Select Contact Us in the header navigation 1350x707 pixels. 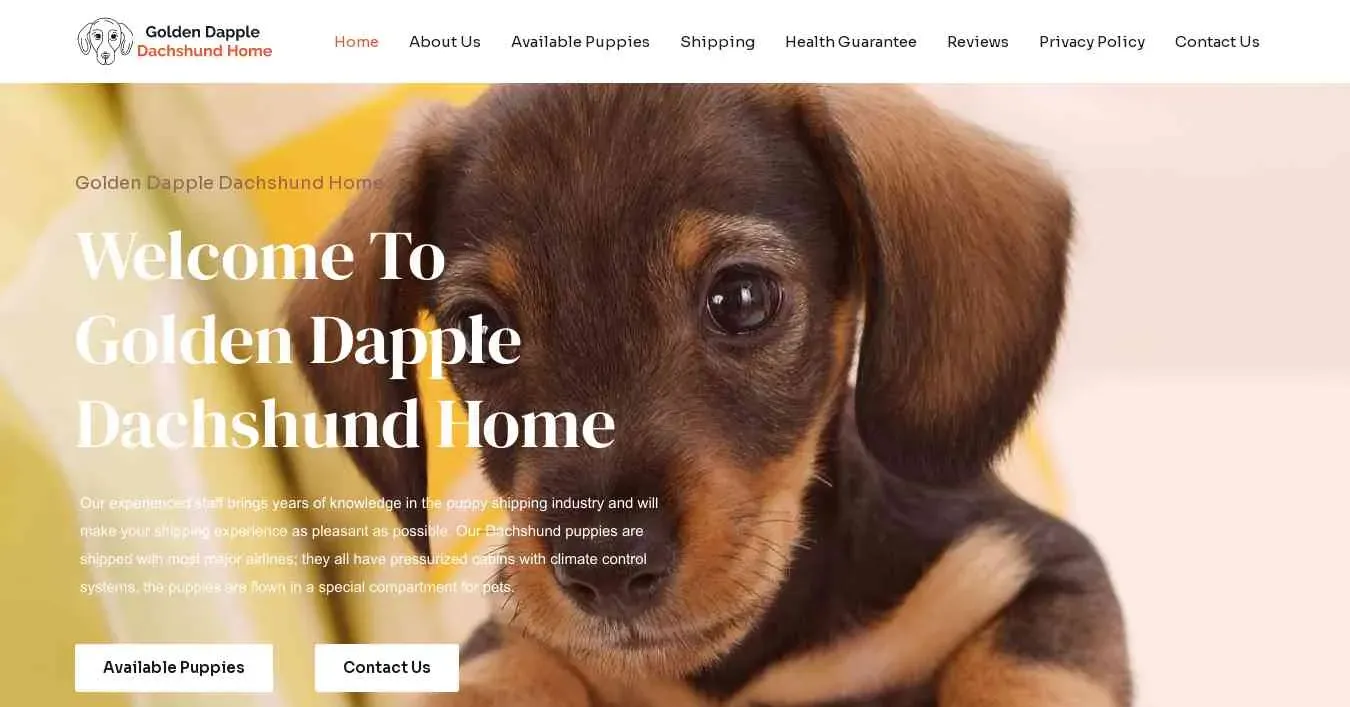tap(1217, 41)
